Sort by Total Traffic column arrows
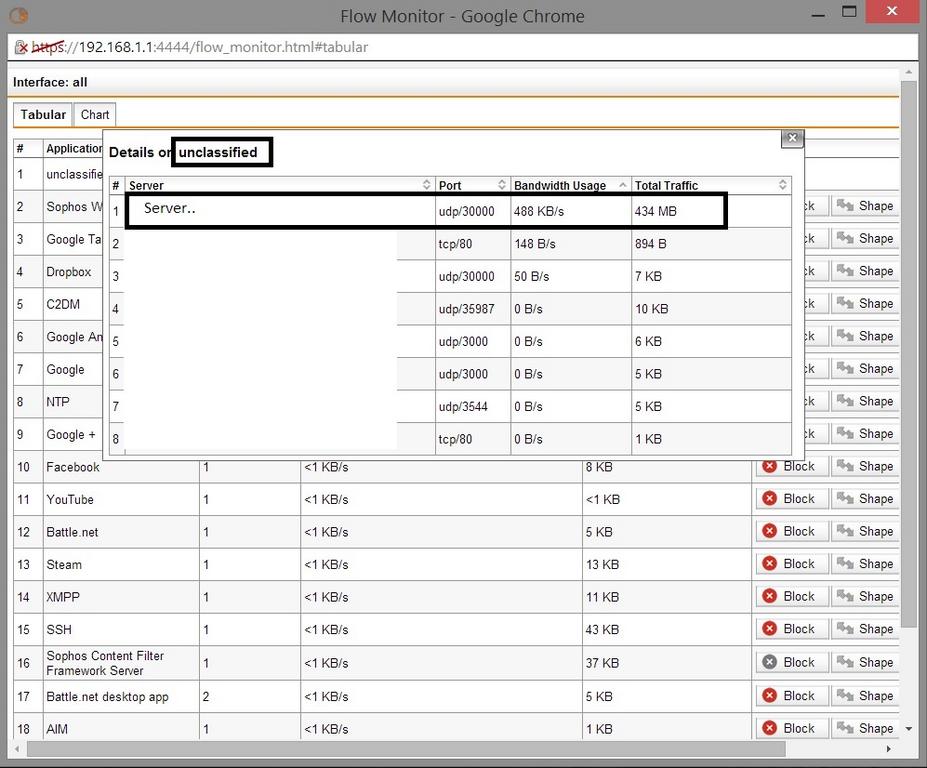The height and width of the screenshot is (768, 927). [x=783, y=185]
